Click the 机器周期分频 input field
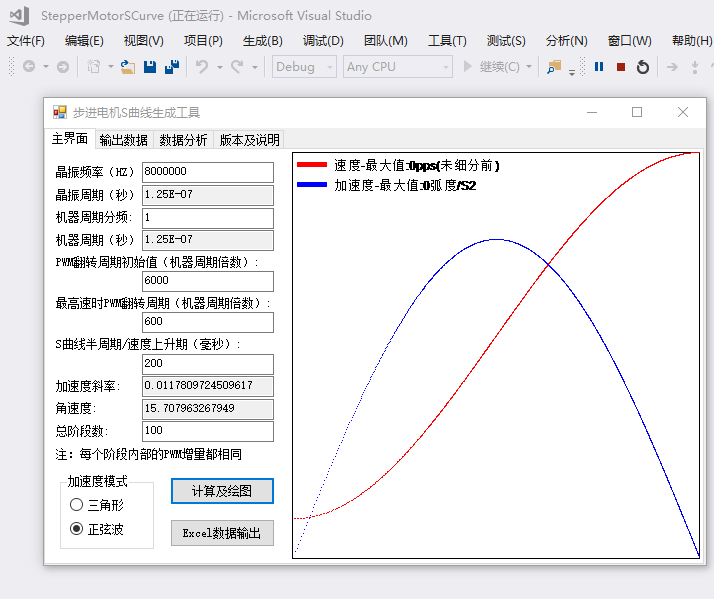 tap(208, 218)
